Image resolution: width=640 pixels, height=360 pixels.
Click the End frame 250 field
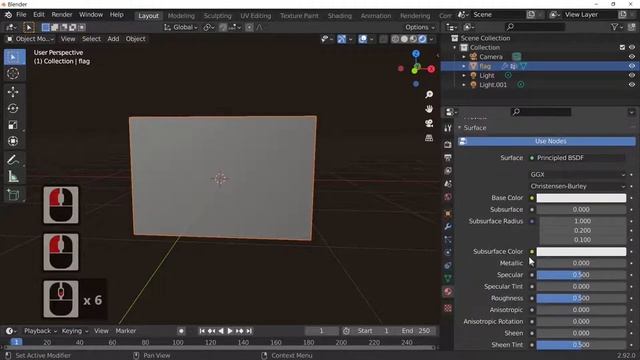tap(416, 331)
